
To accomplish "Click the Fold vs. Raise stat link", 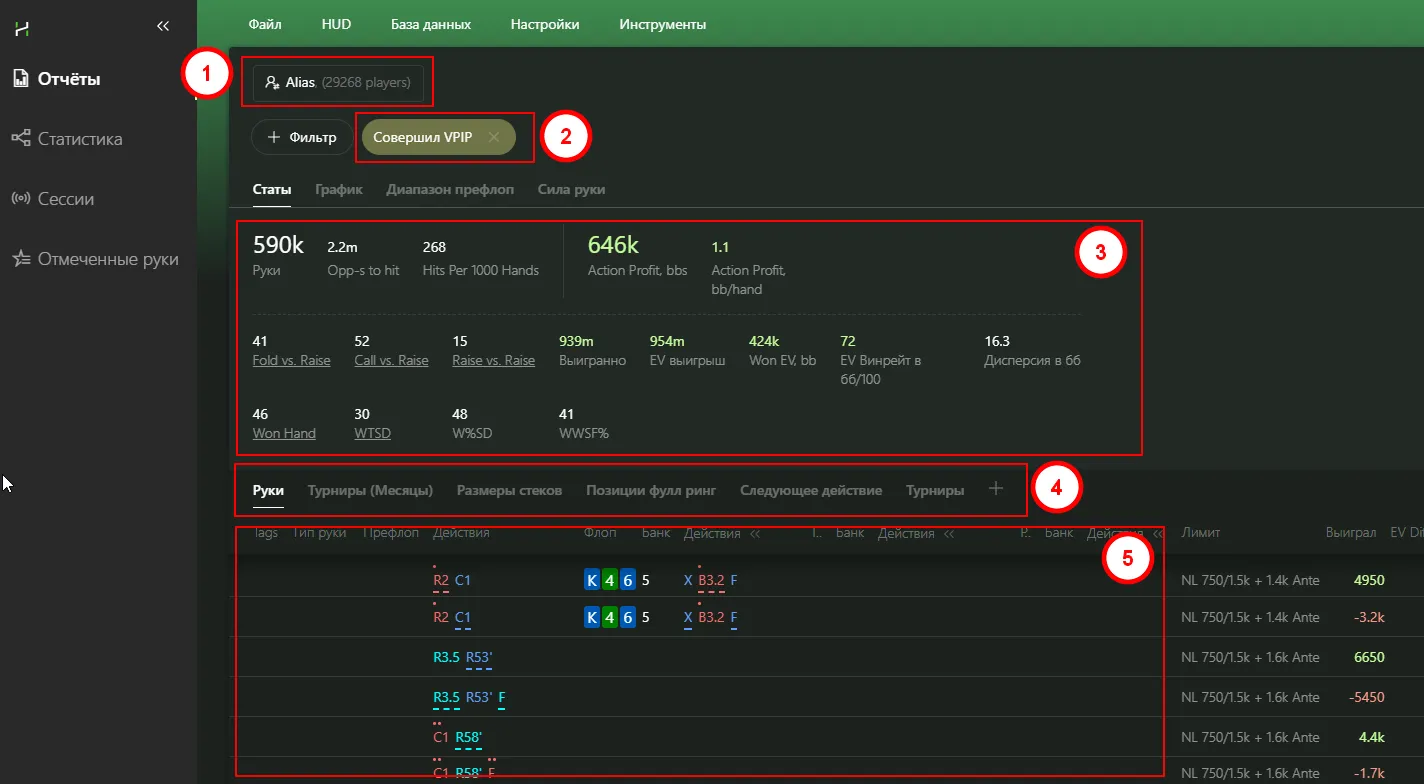I will pyautogui.click(x=291, y=360).
